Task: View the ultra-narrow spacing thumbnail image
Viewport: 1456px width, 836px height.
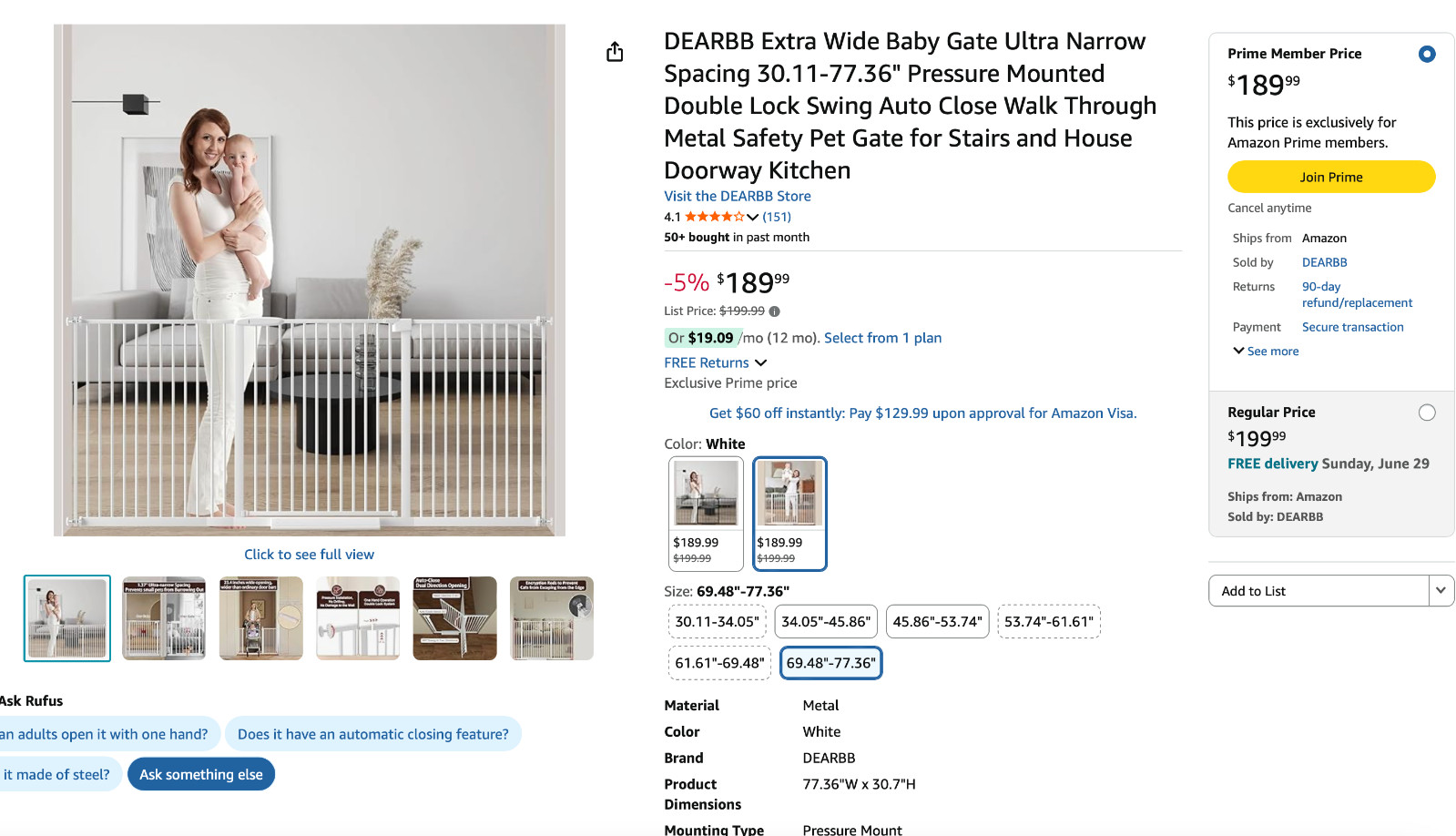Action: [164, 617]
